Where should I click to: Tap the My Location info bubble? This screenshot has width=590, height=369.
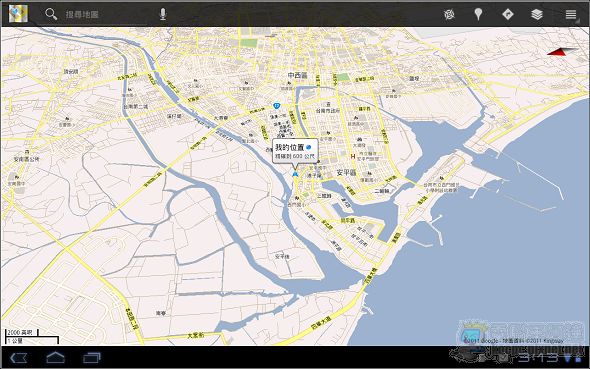[x=295, y=151]
